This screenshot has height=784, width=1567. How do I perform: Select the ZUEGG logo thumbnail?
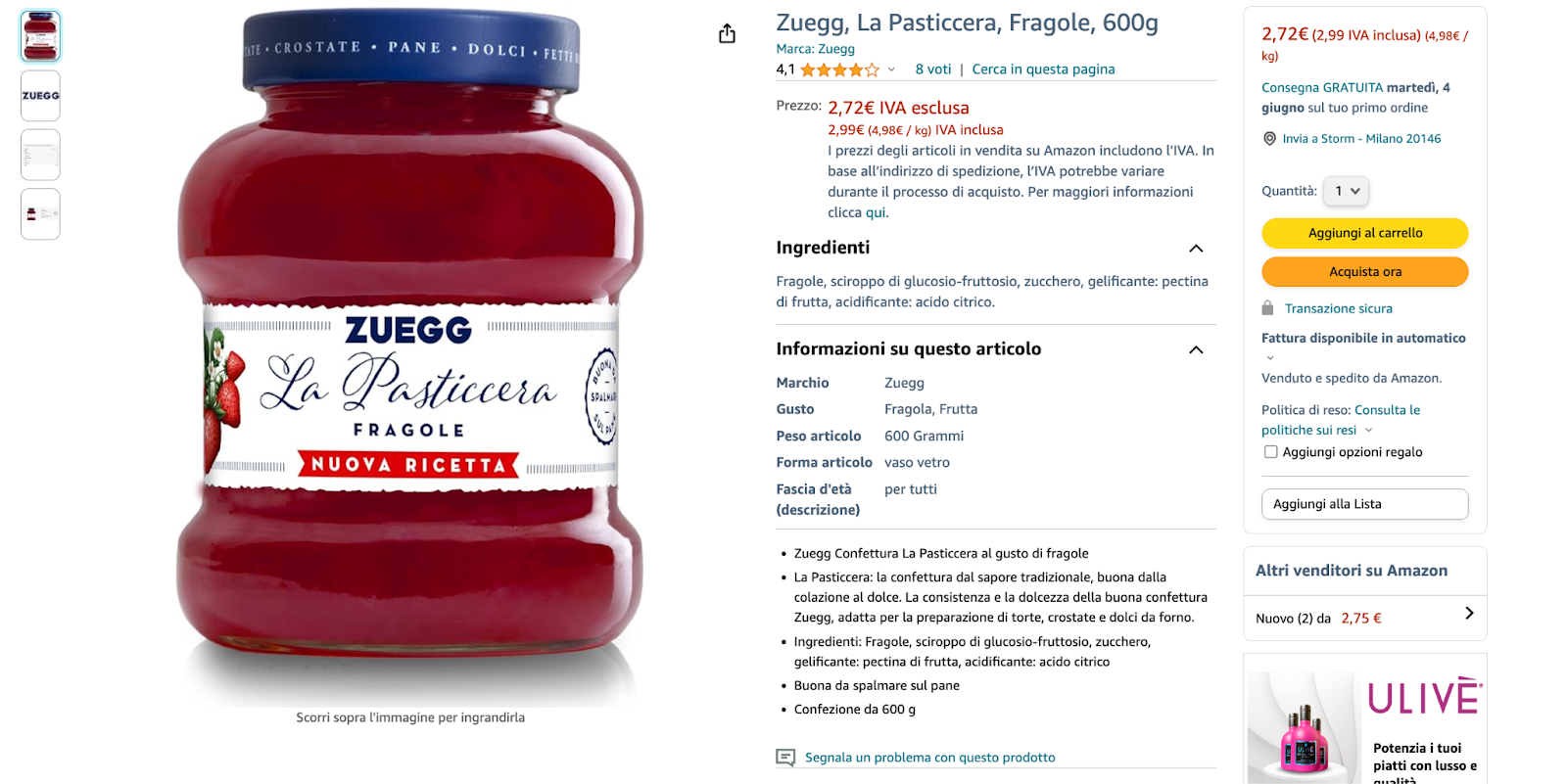[40, 96]
